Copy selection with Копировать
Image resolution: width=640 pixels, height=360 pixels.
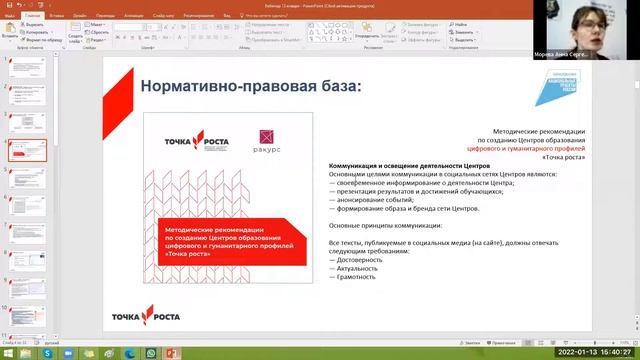tap(35, 32)
